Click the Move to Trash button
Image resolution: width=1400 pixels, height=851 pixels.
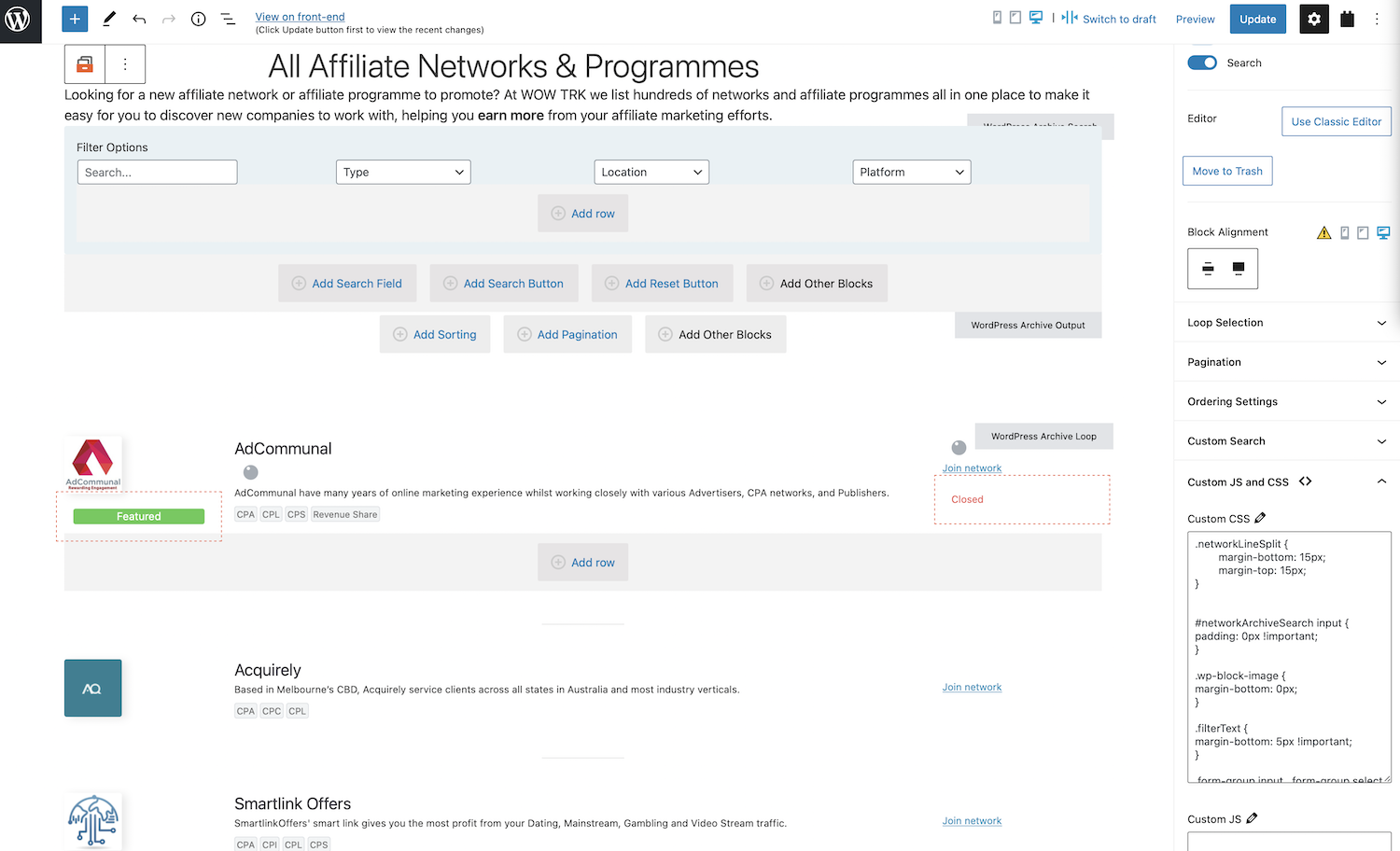[1227, 171]
